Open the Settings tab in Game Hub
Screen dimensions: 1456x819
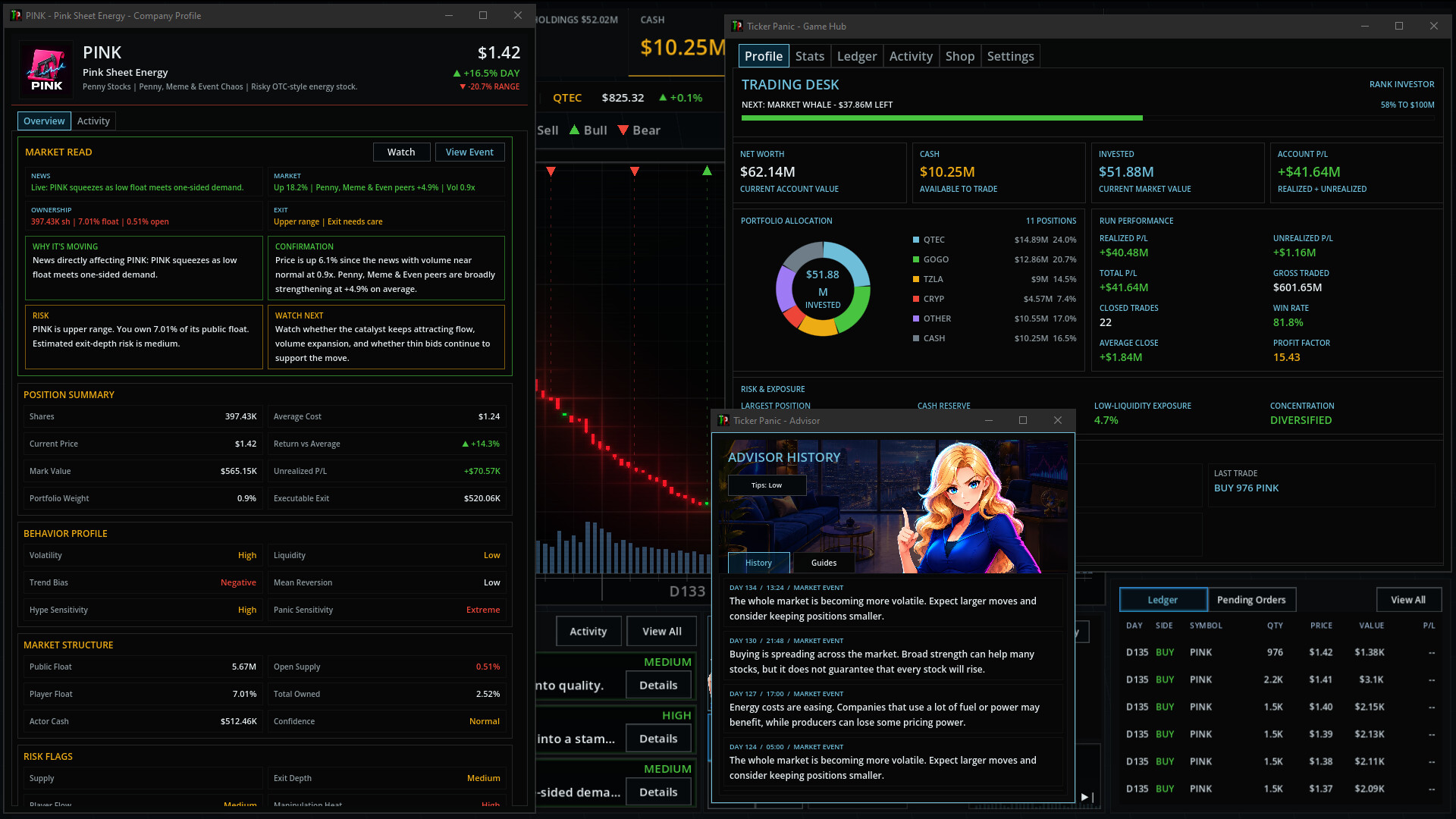coord(1011,56)
